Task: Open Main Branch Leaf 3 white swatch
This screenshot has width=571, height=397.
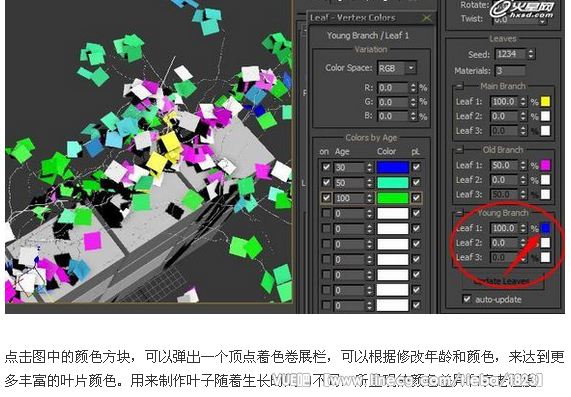Action: [545, 130]
